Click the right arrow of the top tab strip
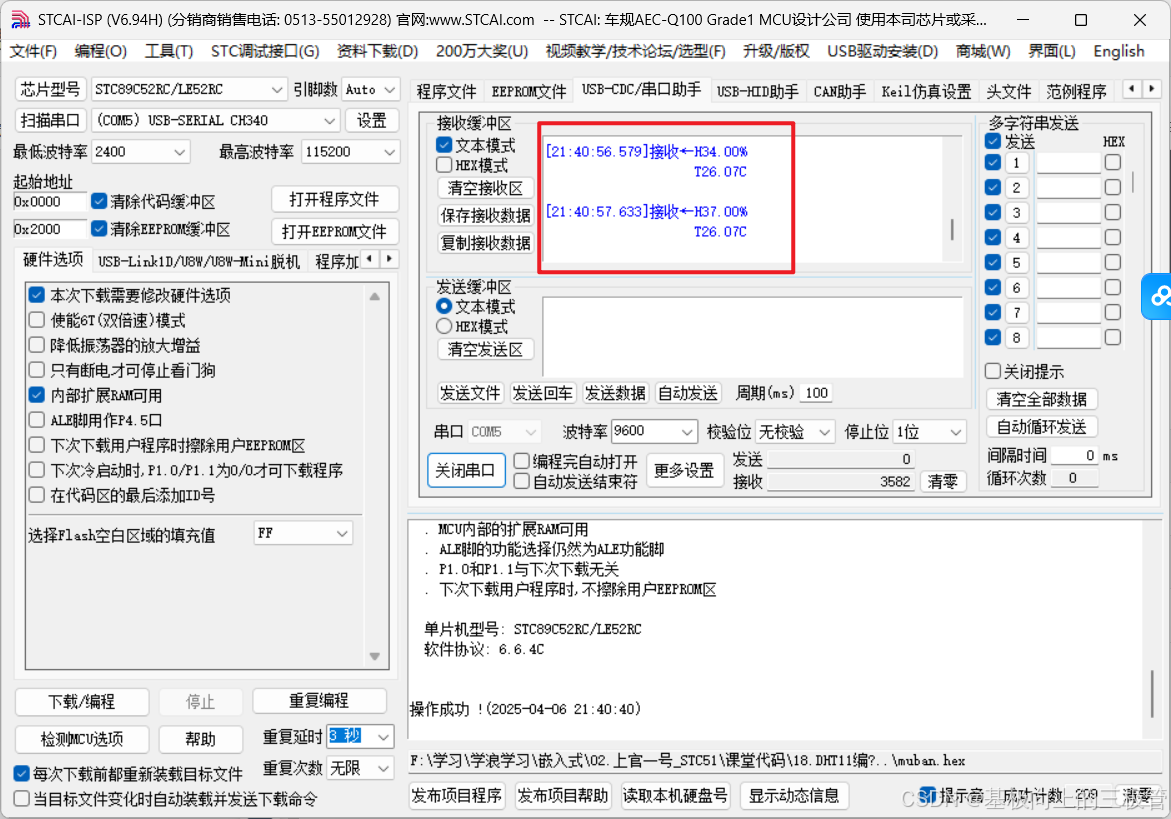Image resolution: width=1171 pixels, height=819 pixels. (1152, 89)
